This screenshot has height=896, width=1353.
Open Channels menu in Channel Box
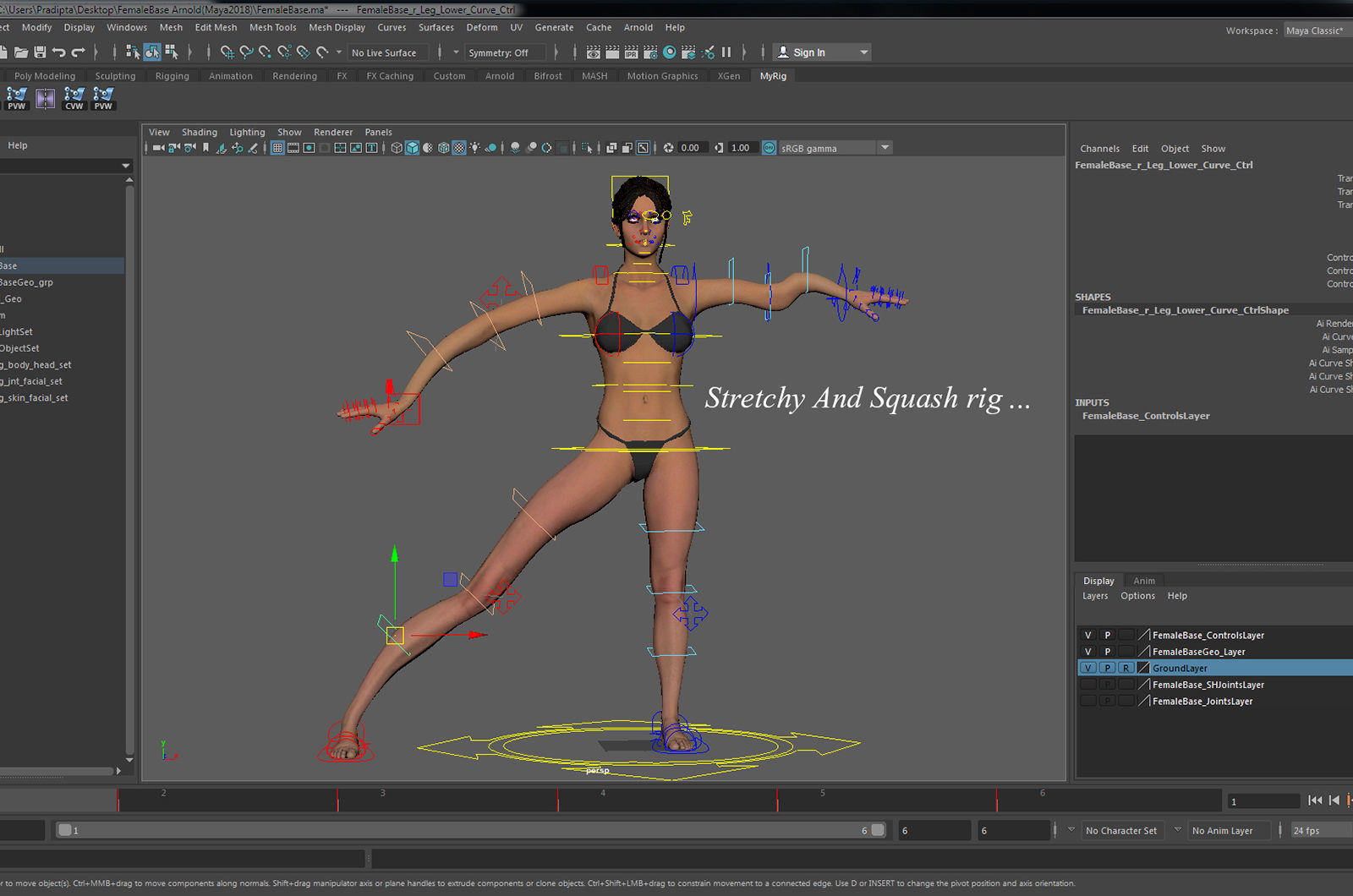click(1099, 149)
